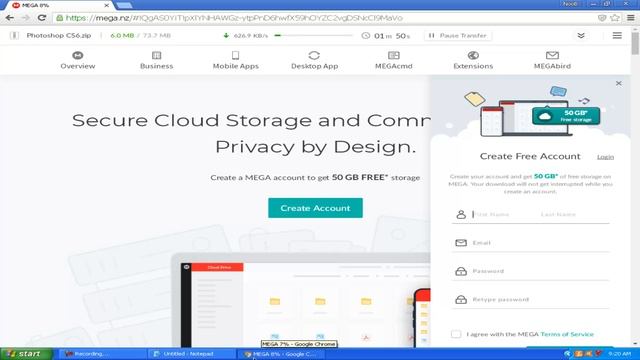Switch to Untitled - Notepad taskbar item
Image resolution: width=640 pixels, height=360 pixels.
[192, 354]
